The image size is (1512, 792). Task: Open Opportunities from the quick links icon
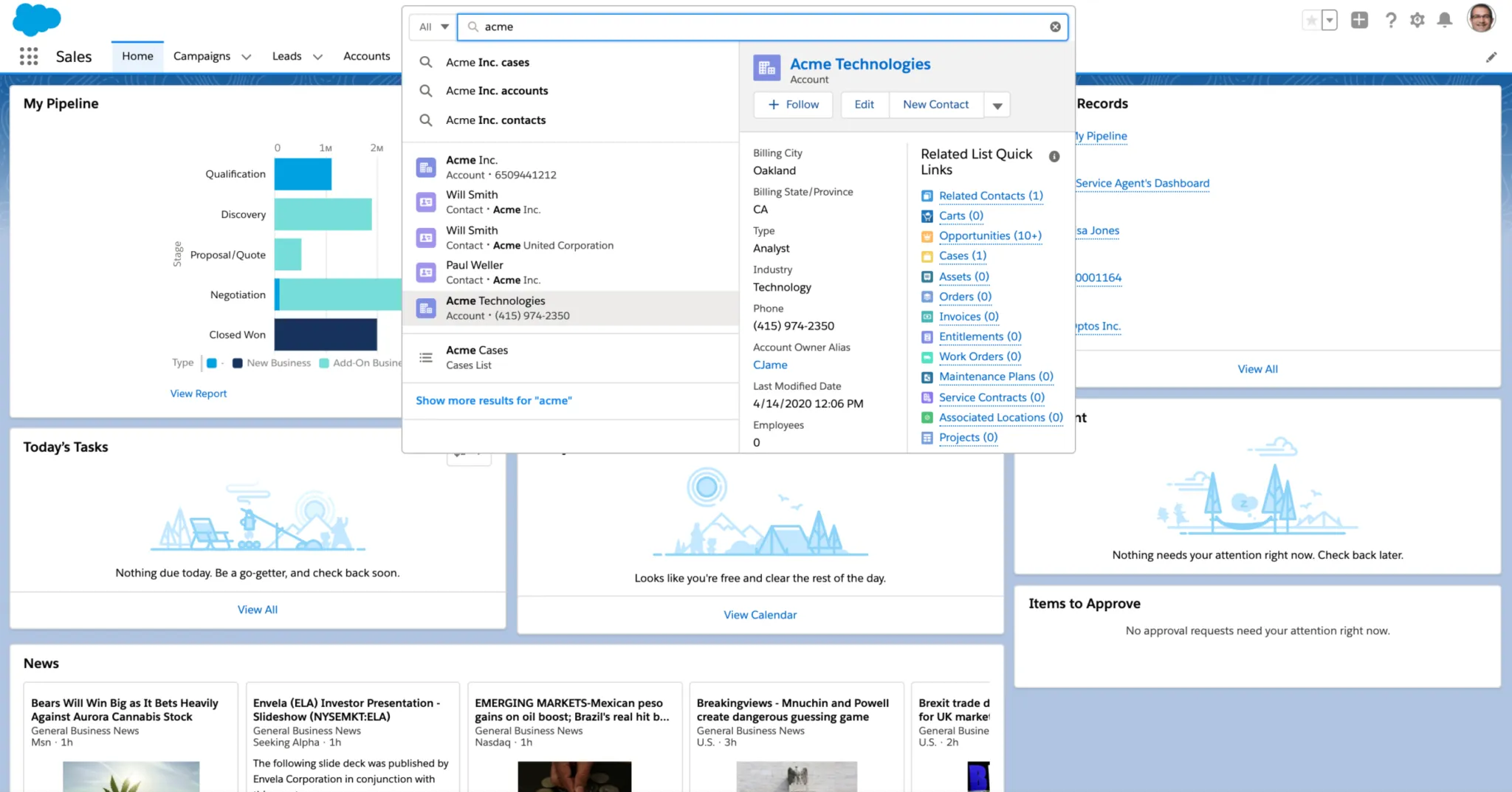point(927,236)
